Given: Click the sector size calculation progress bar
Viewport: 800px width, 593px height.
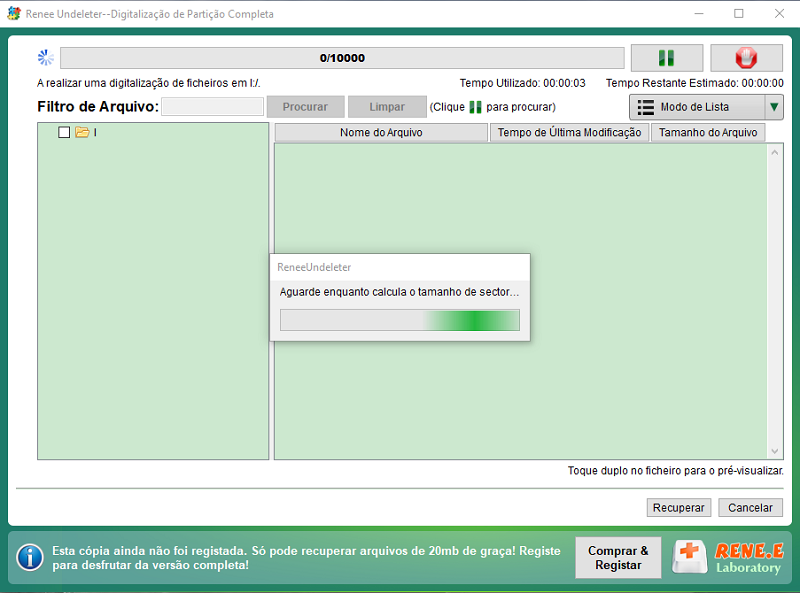Looking at the screenshot, I should coord(400,320).
